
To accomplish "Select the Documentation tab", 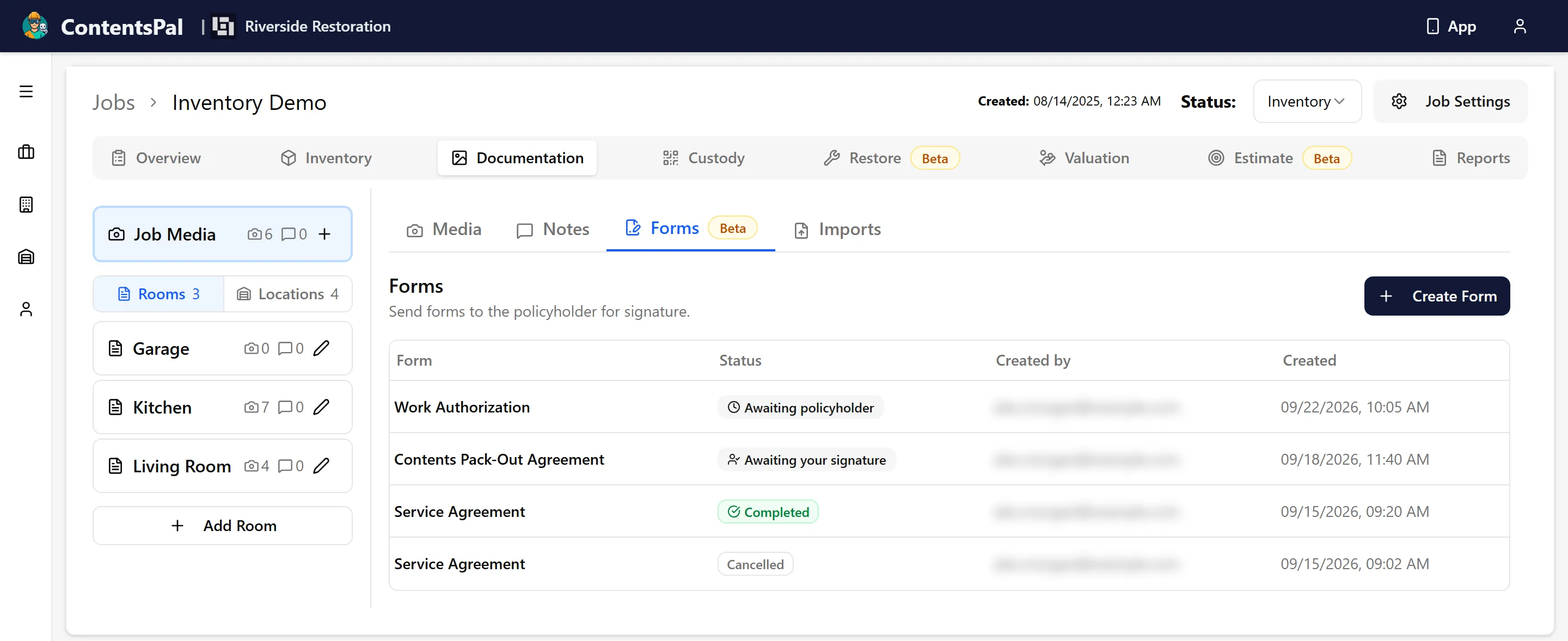I will [517, 158].
